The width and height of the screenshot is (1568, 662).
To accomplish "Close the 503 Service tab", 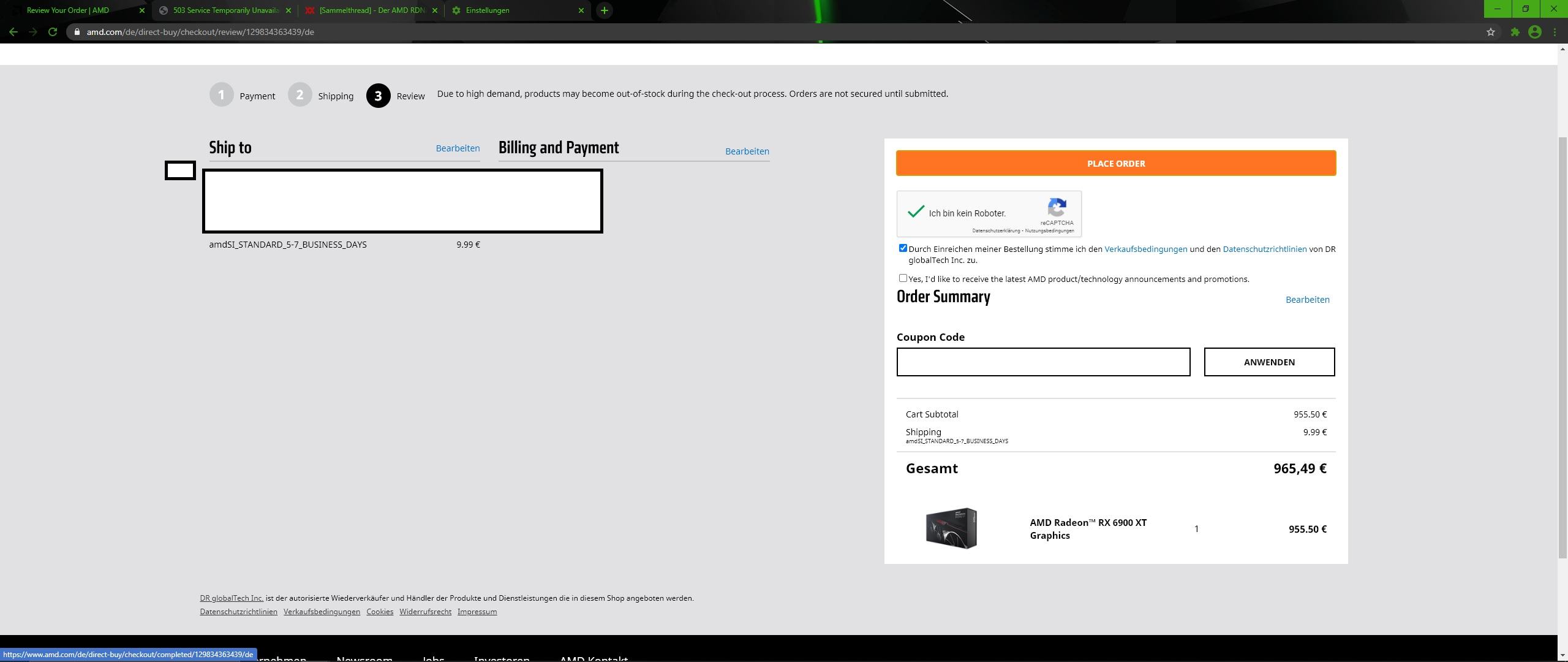I will pyautogui.click(x=288, y=10).
